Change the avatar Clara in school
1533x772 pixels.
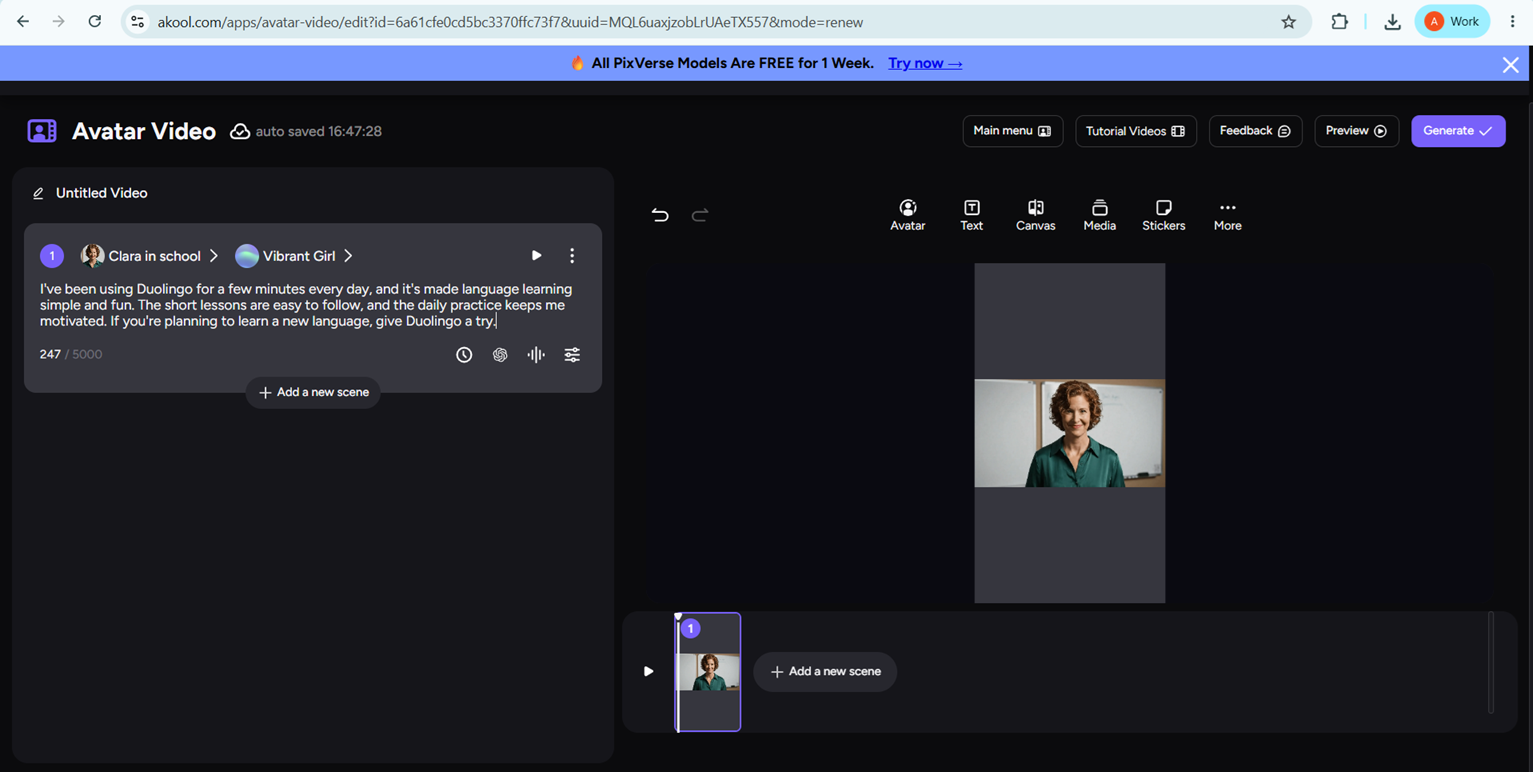click(x=149, y=256)
